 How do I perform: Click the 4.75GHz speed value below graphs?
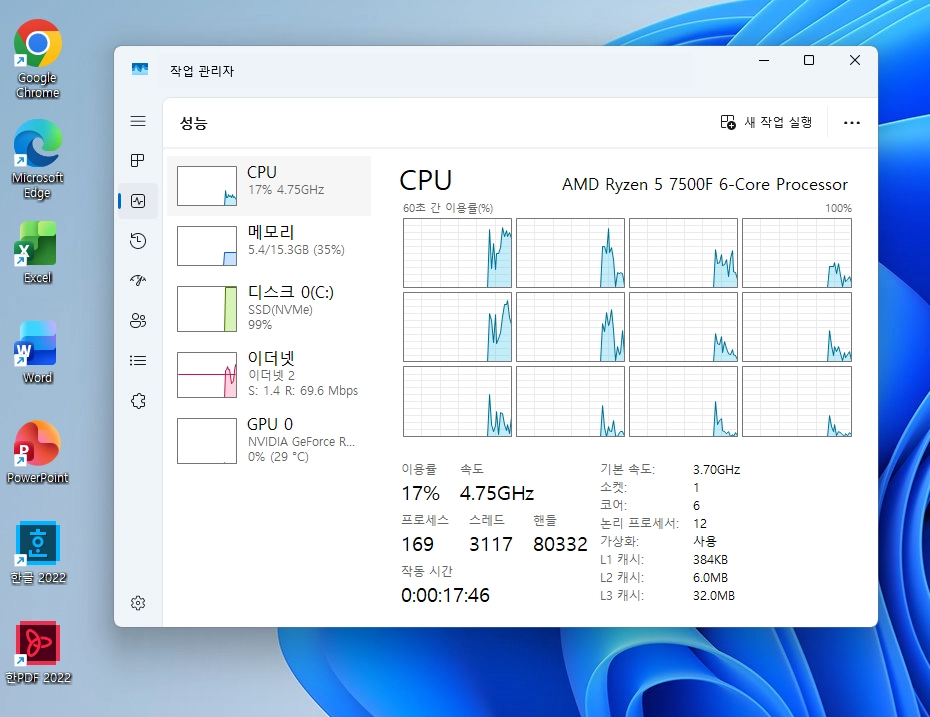(497, 493)
